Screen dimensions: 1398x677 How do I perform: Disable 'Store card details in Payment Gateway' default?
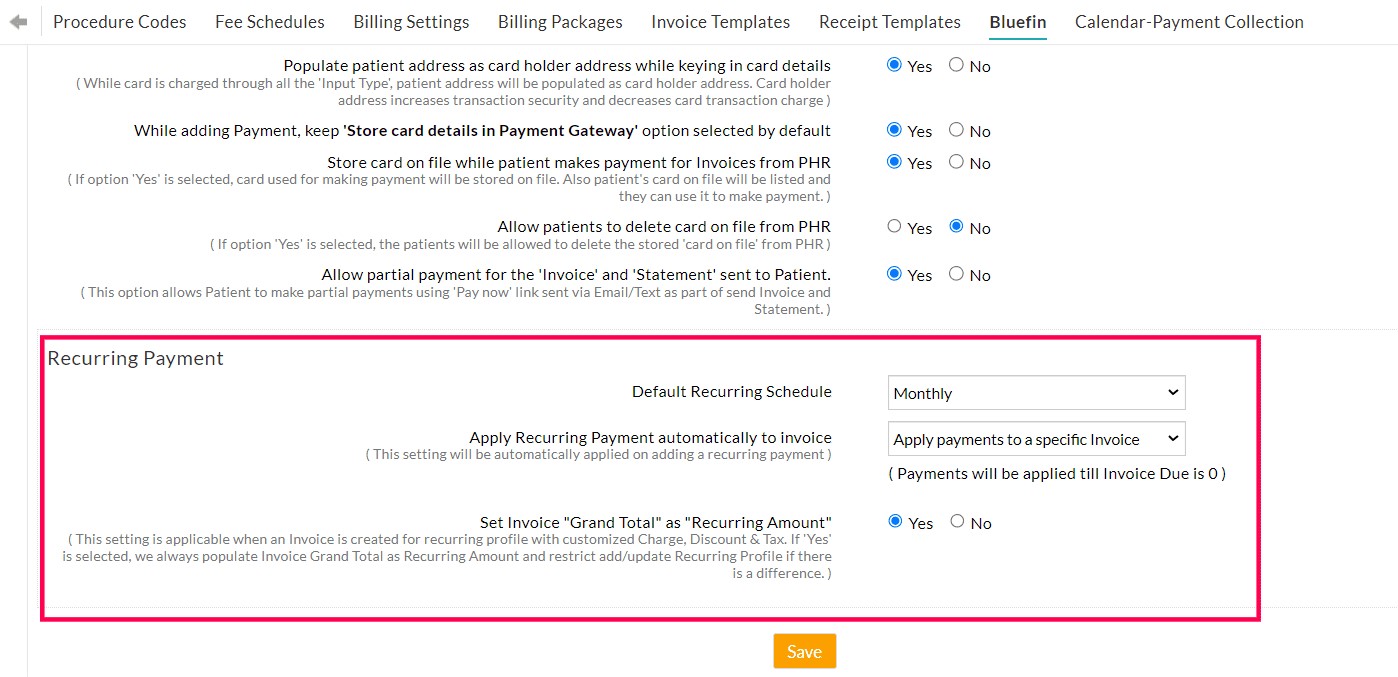coord(955,129)
